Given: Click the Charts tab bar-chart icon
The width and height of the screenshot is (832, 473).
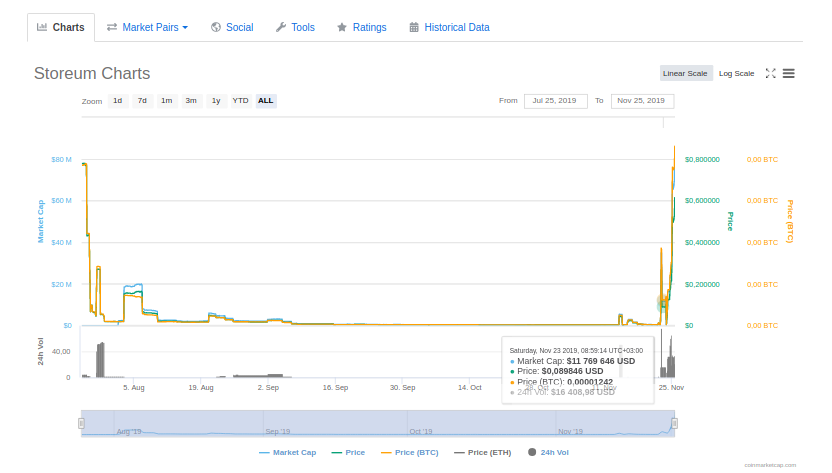Looking at the screenshot, I should (42, 27).
